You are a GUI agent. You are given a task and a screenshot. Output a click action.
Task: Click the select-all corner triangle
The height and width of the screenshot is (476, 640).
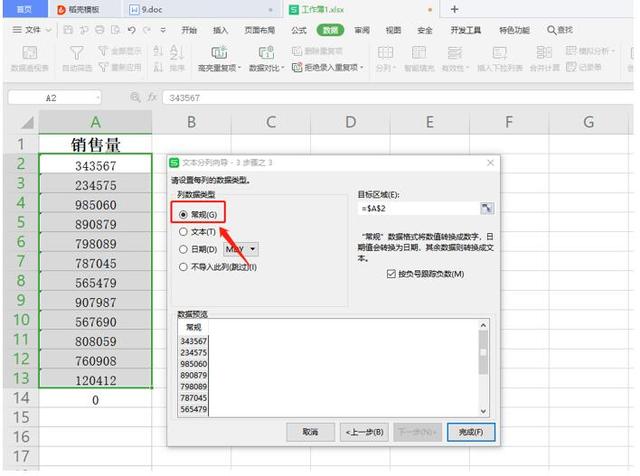point(27,122)
